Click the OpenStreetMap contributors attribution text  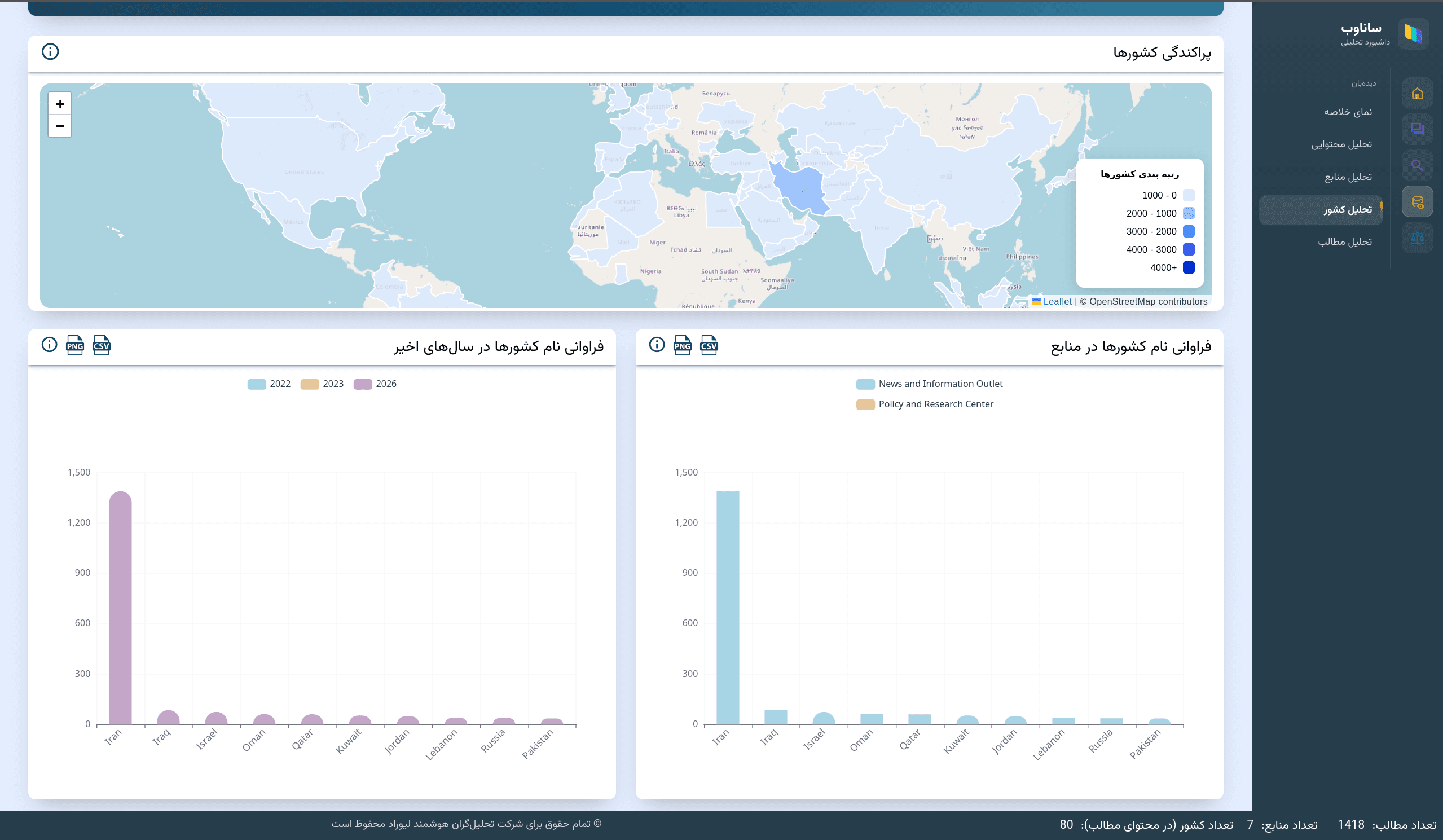(1143, 301)
